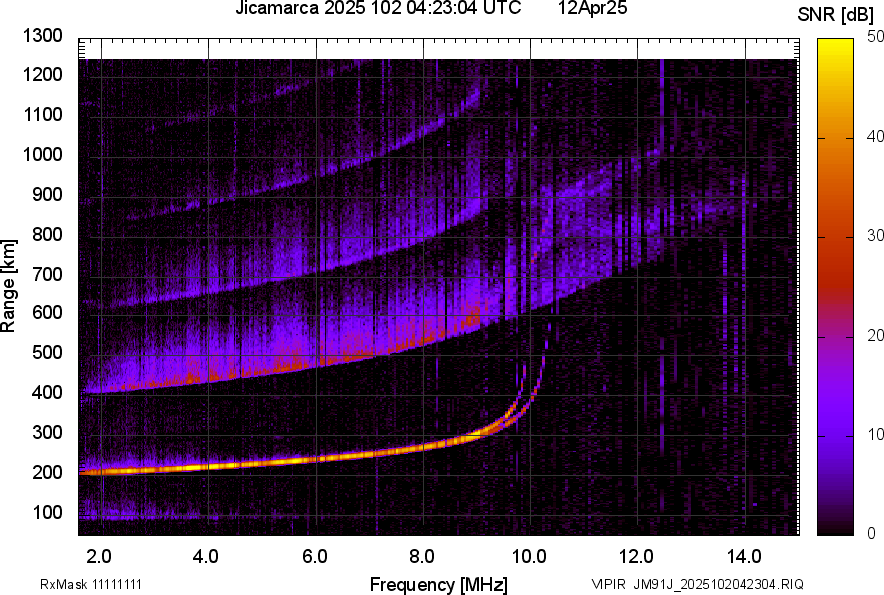
Task: Click the colorbar tick label '0'
Action: [872, 533]
